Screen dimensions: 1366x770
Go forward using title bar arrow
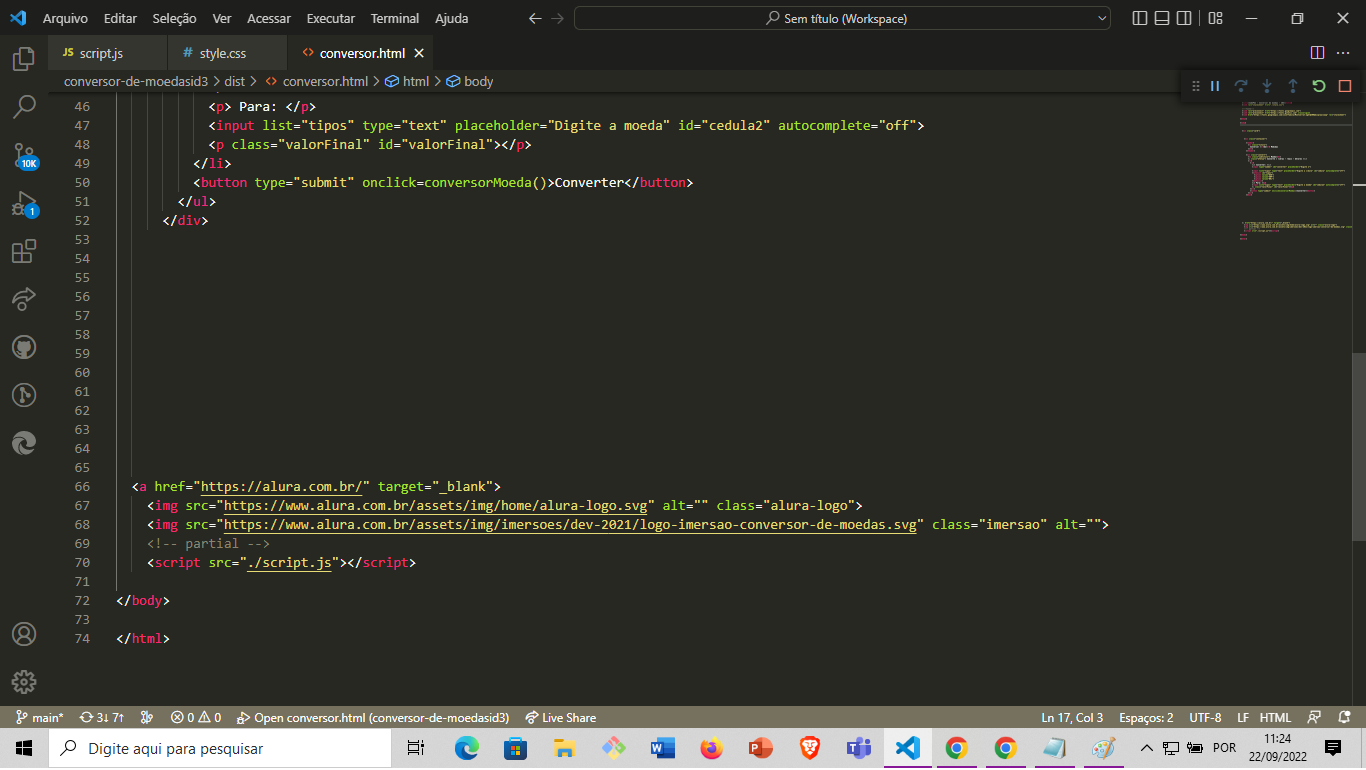point(558,18)
